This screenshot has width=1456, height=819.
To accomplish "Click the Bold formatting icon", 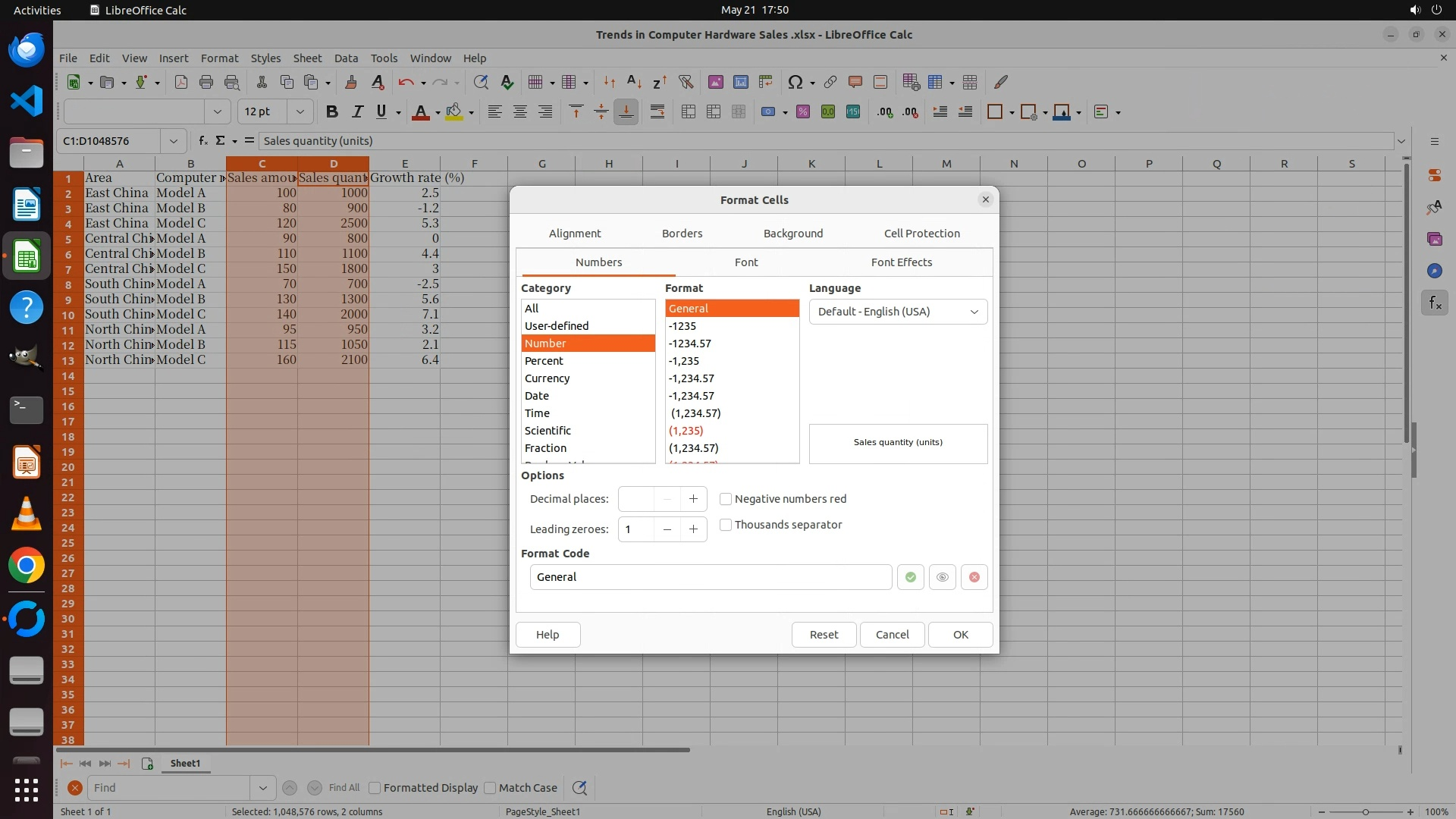I will point(331,112).
